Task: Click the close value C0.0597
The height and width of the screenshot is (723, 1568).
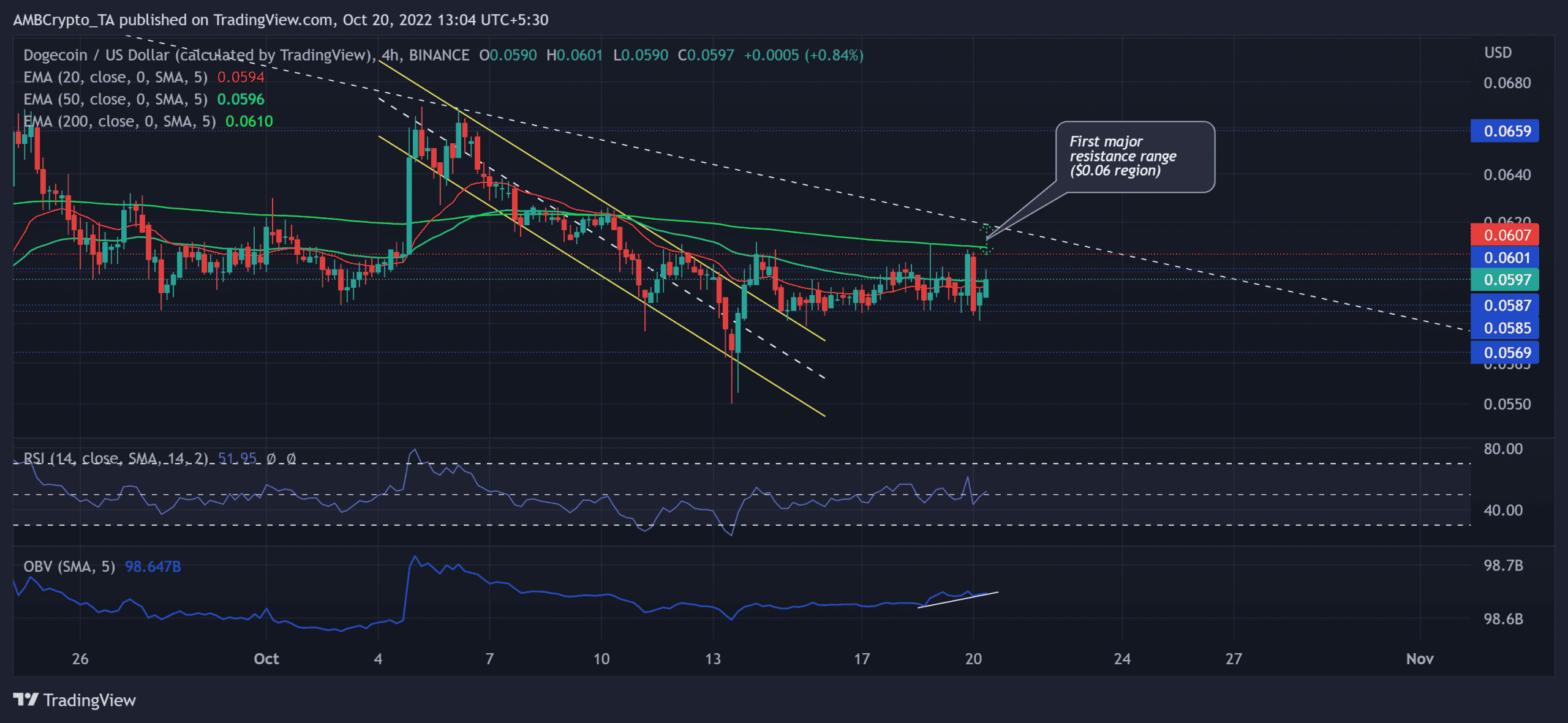Action: tap(706, 55)
